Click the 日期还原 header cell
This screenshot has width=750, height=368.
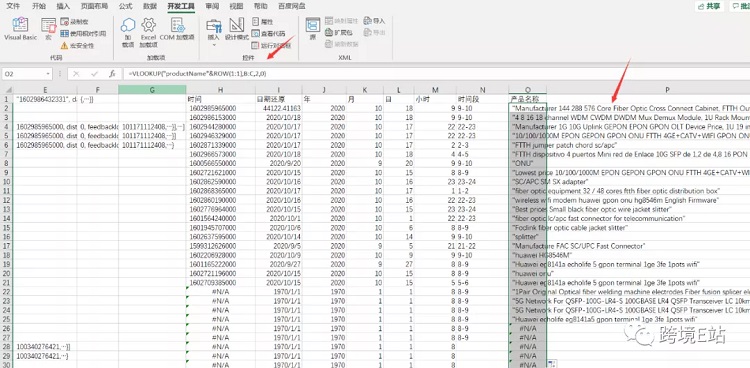[x=279, y=100]
